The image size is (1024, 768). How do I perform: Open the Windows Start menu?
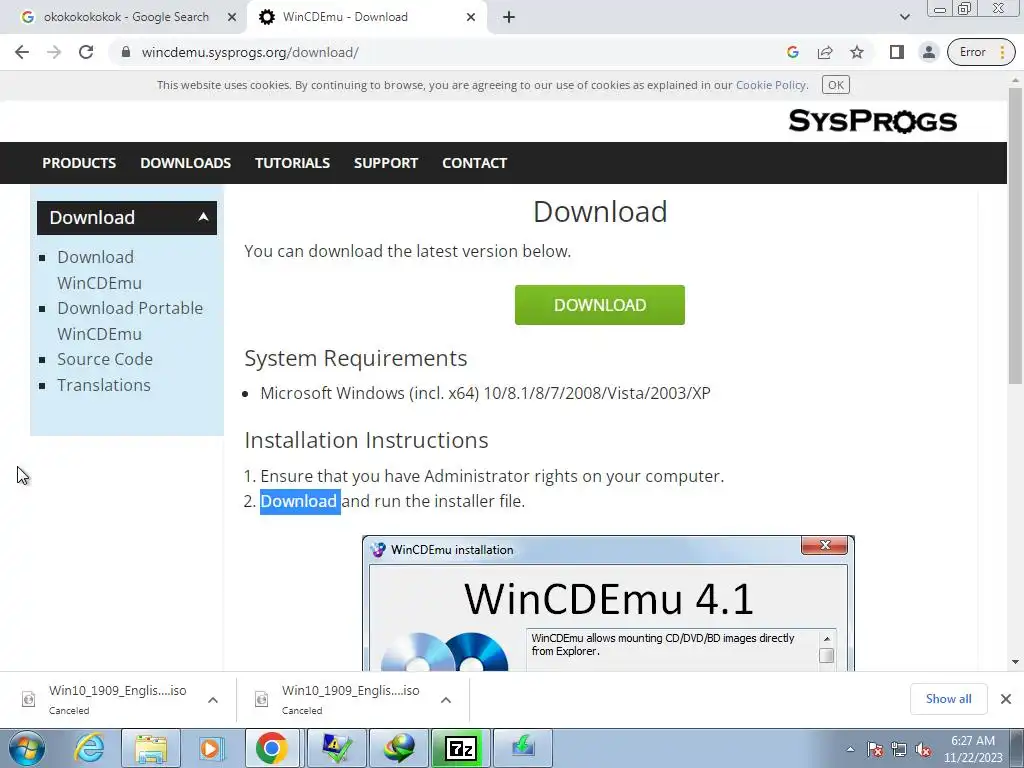pos(27,748)
